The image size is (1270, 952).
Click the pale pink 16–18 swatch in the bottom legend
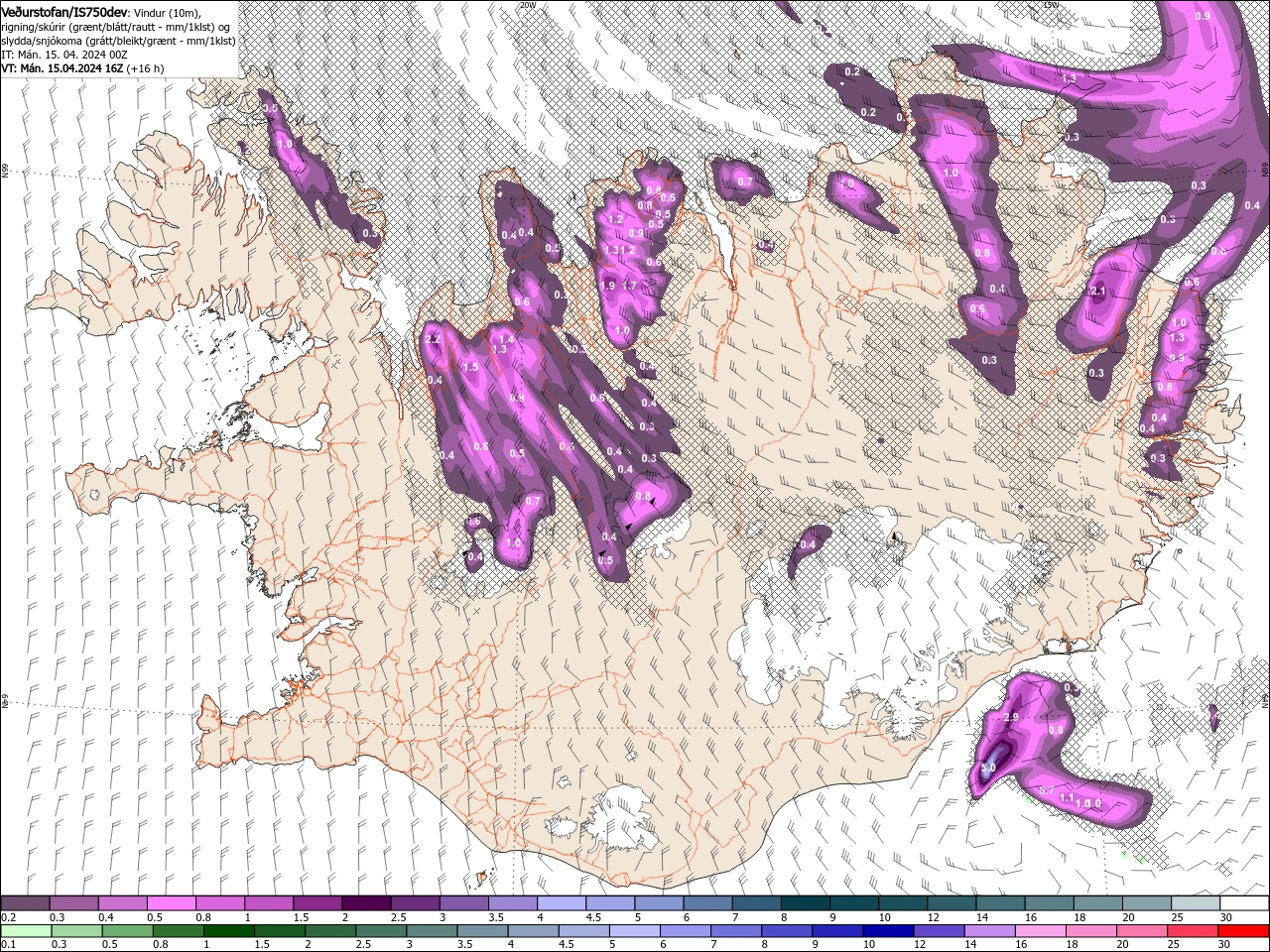tap(1039, 931)
